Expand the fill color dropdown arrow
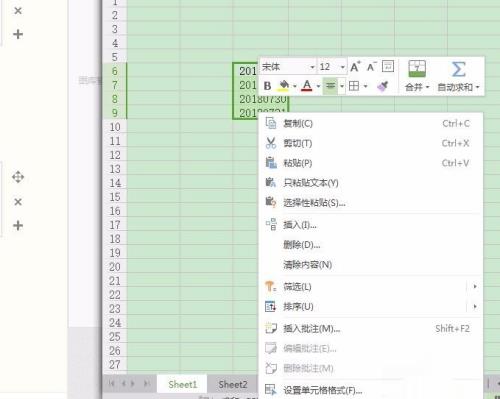This screenshot has height=399, width=500. point(295,86)
